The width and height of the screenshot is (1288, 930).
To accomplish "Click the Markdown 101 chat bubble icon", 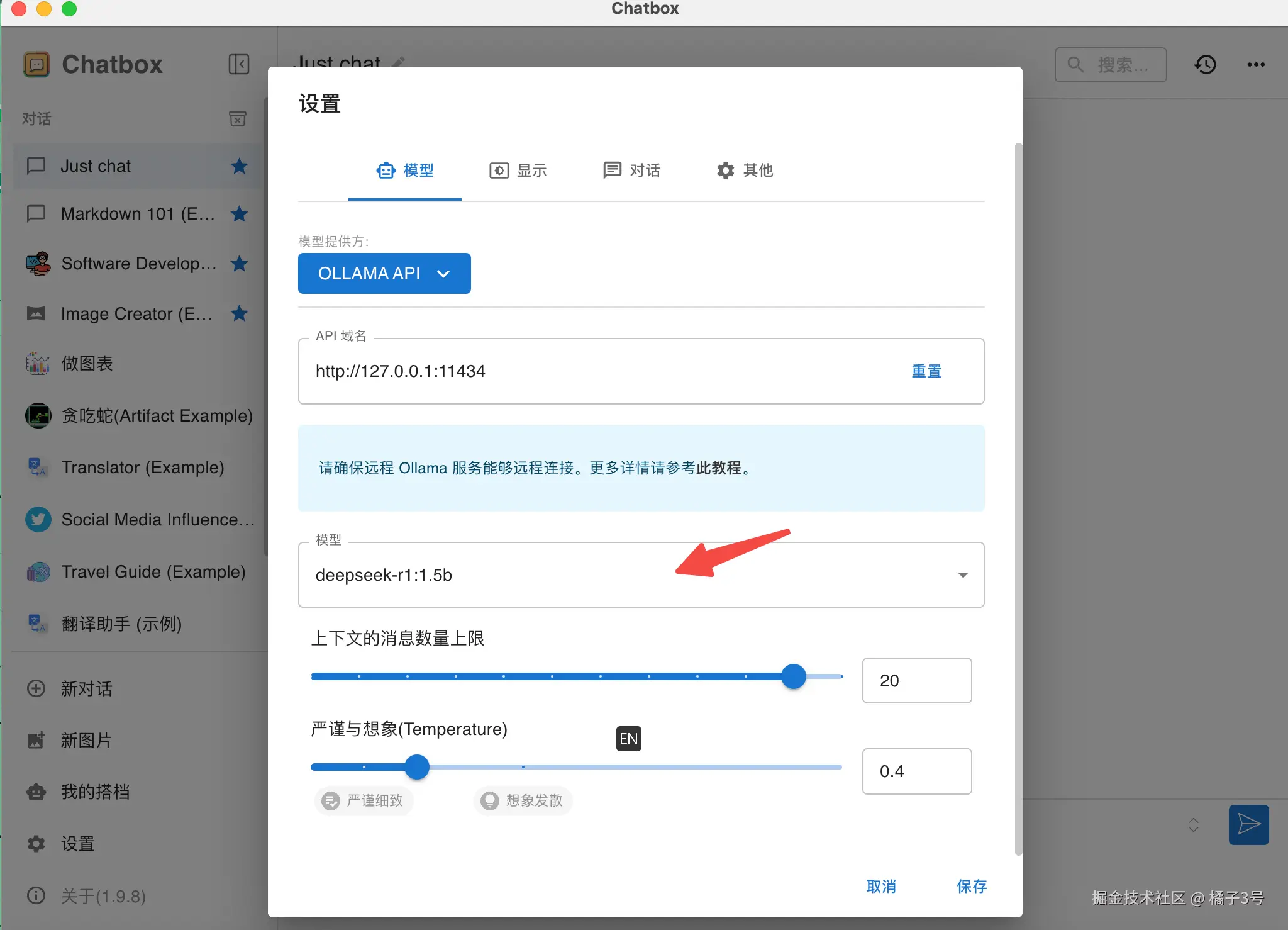I will (x=36, y=214).
